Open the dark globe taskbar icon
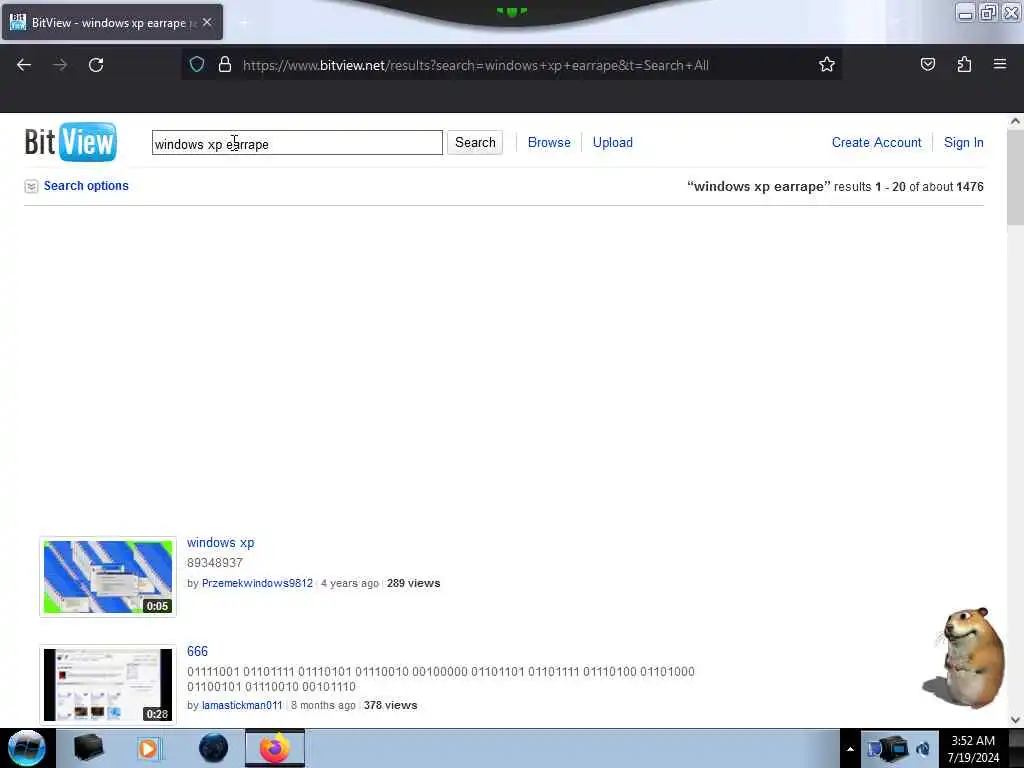 tap(214, 748)
